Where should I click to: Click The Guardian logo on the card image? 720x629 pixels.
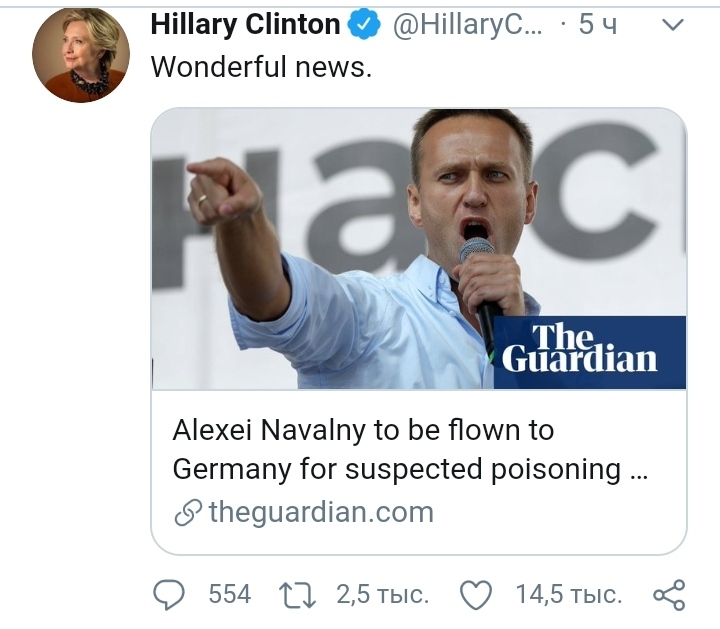click(579, 348)
